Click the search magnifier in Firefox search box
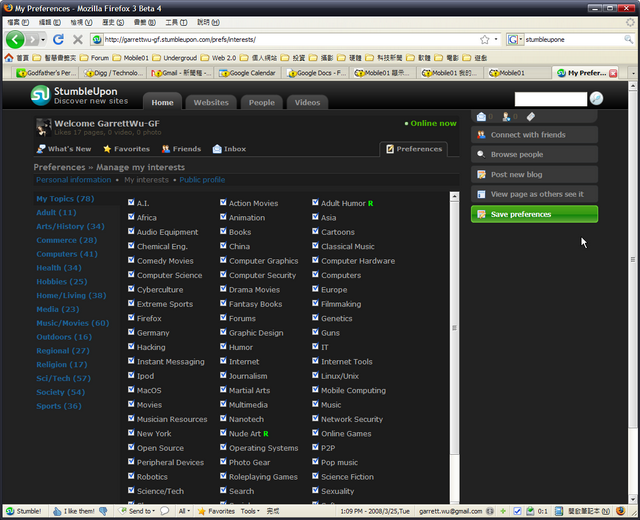The width and height of the screenshot is (640, 520). point(628,40)
